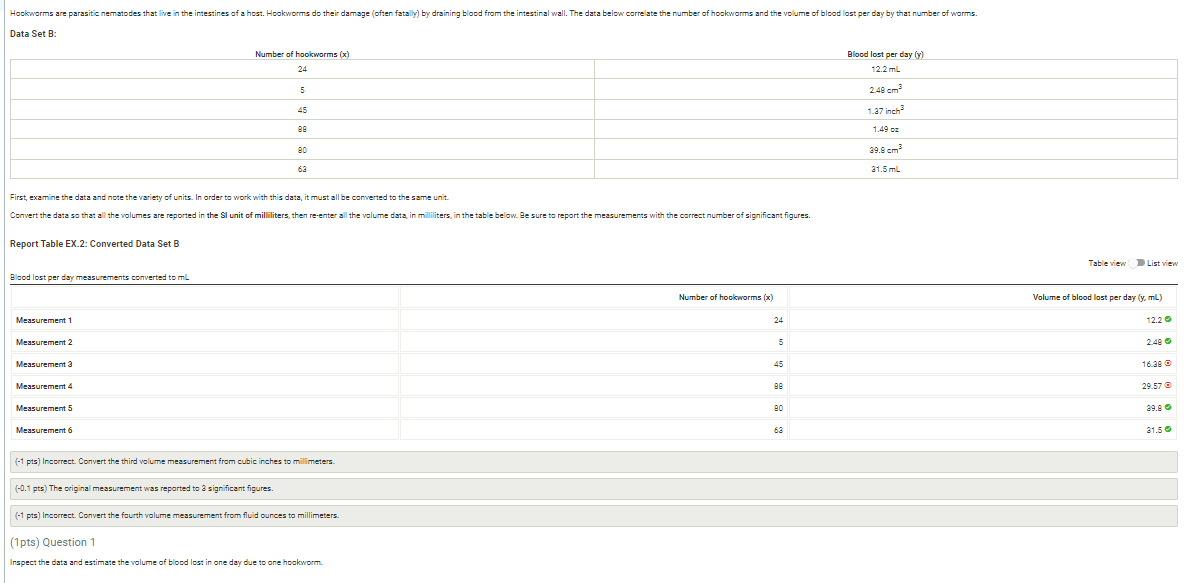Viewport: 1193px width, 583px height.
Task: Toggle the Table view / List view switch
Action: (x=1137, y=263)
